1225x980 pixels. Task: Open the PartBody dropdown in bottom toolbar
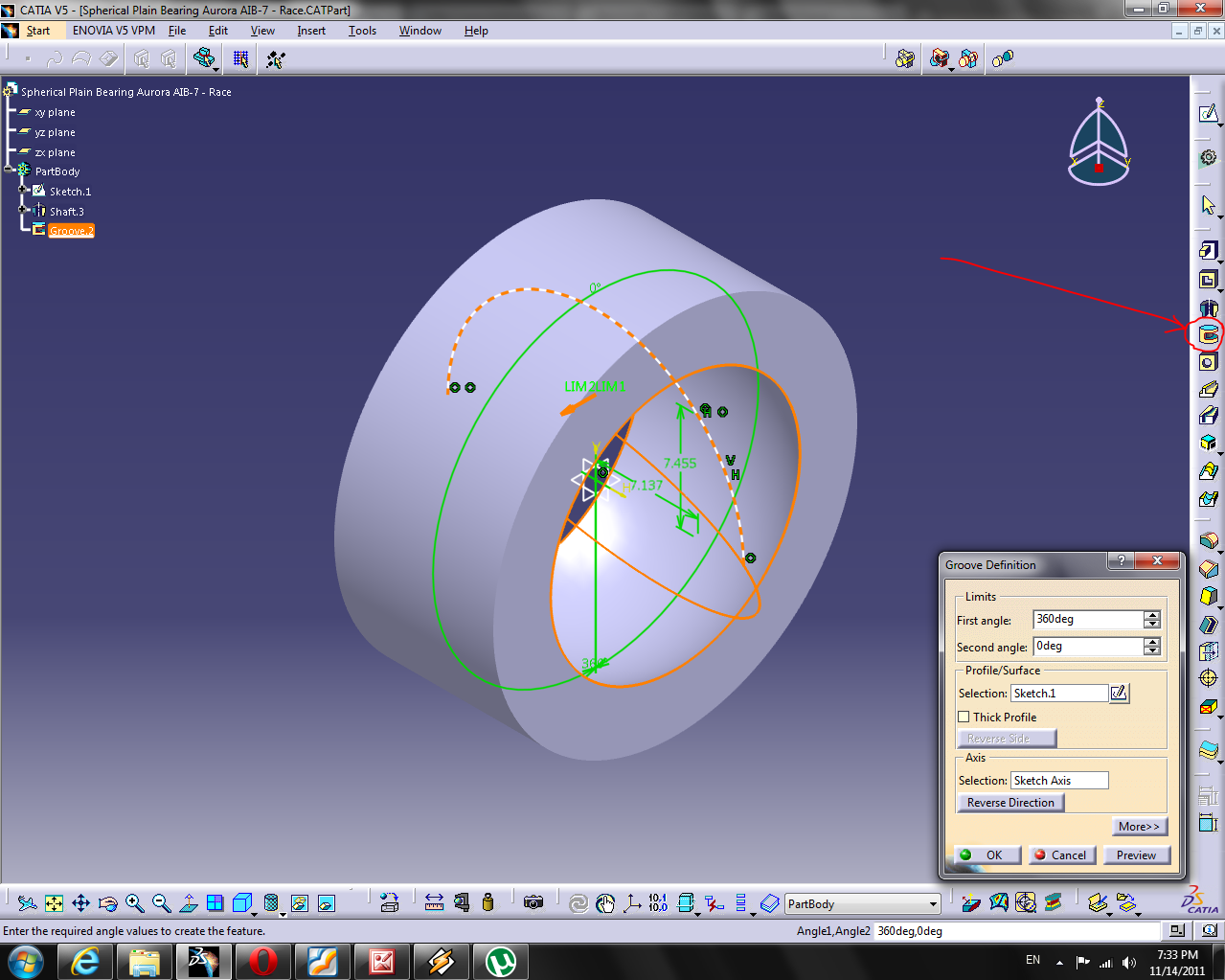933,903
